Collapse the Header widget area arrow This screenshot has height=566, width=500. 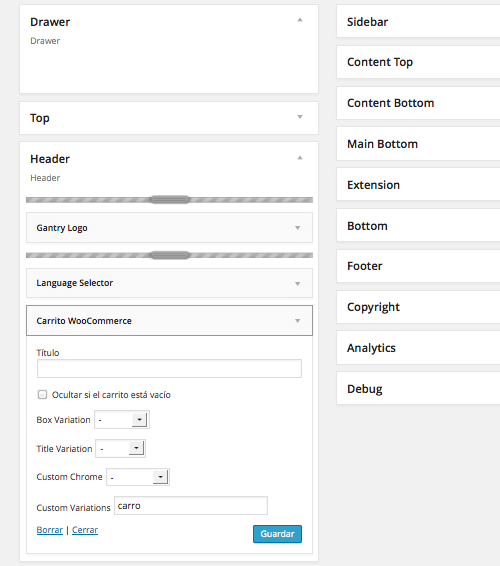pyautogui.click(x=300, y=158)
